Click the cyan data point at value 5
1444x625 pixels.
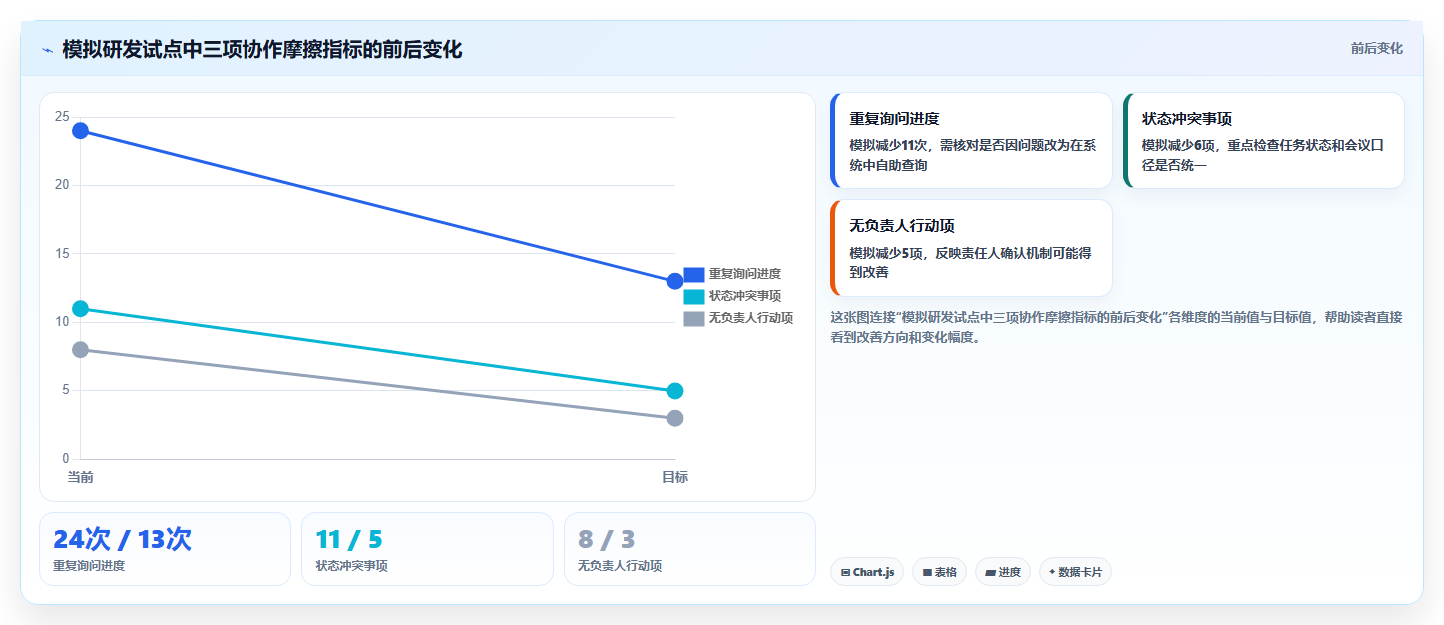click(x=675, y=391)
